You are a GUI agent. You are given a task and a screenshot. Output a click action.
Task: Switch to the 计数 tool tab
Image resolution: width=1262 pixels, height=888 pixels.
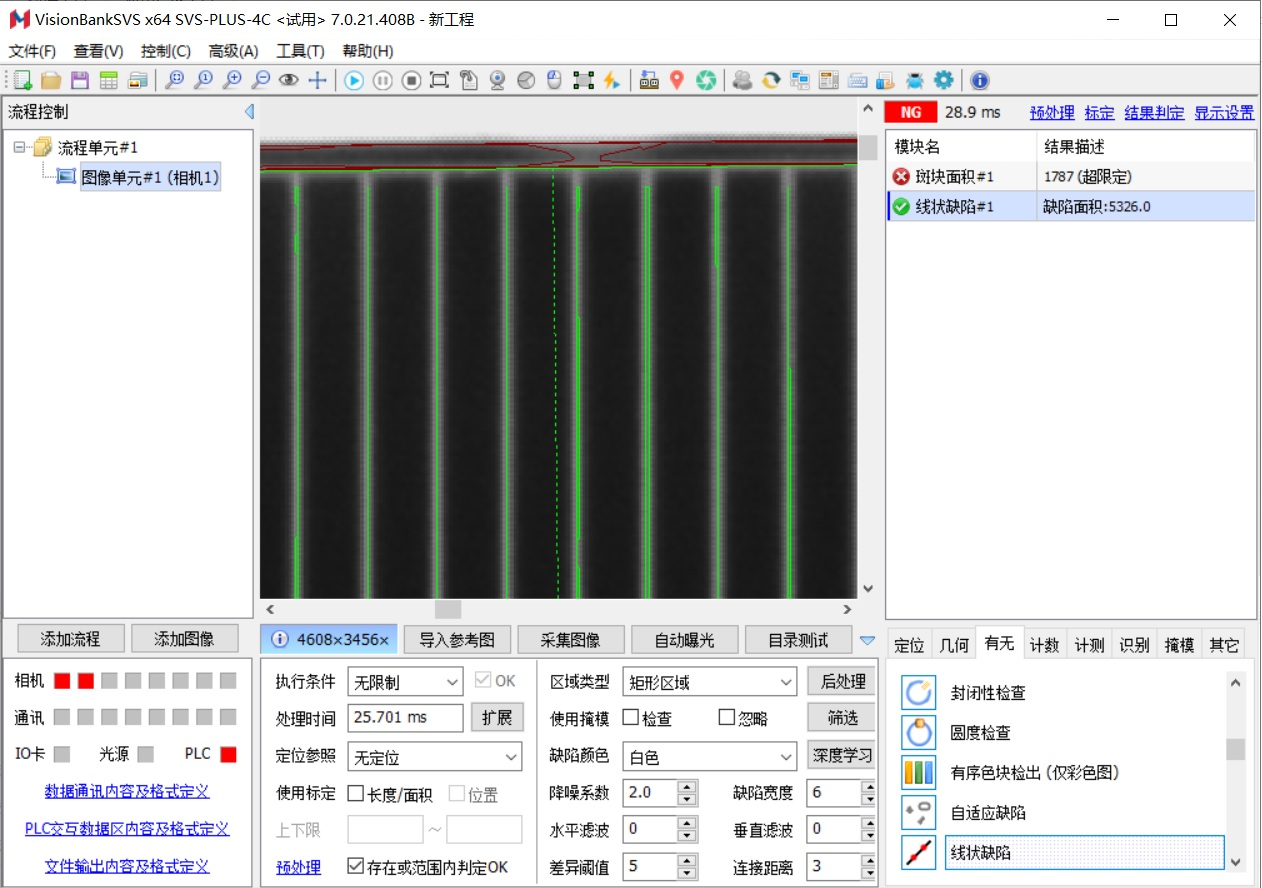coord(1044,645)
